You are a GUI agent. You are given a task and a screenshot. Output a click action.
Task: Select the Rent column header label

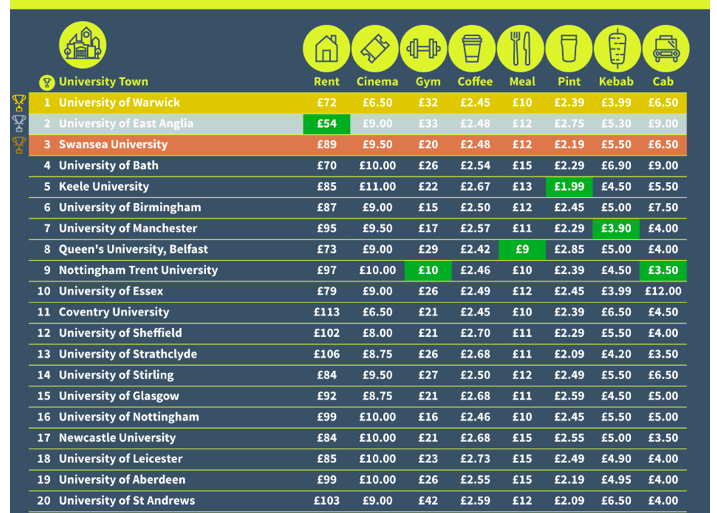327,82
